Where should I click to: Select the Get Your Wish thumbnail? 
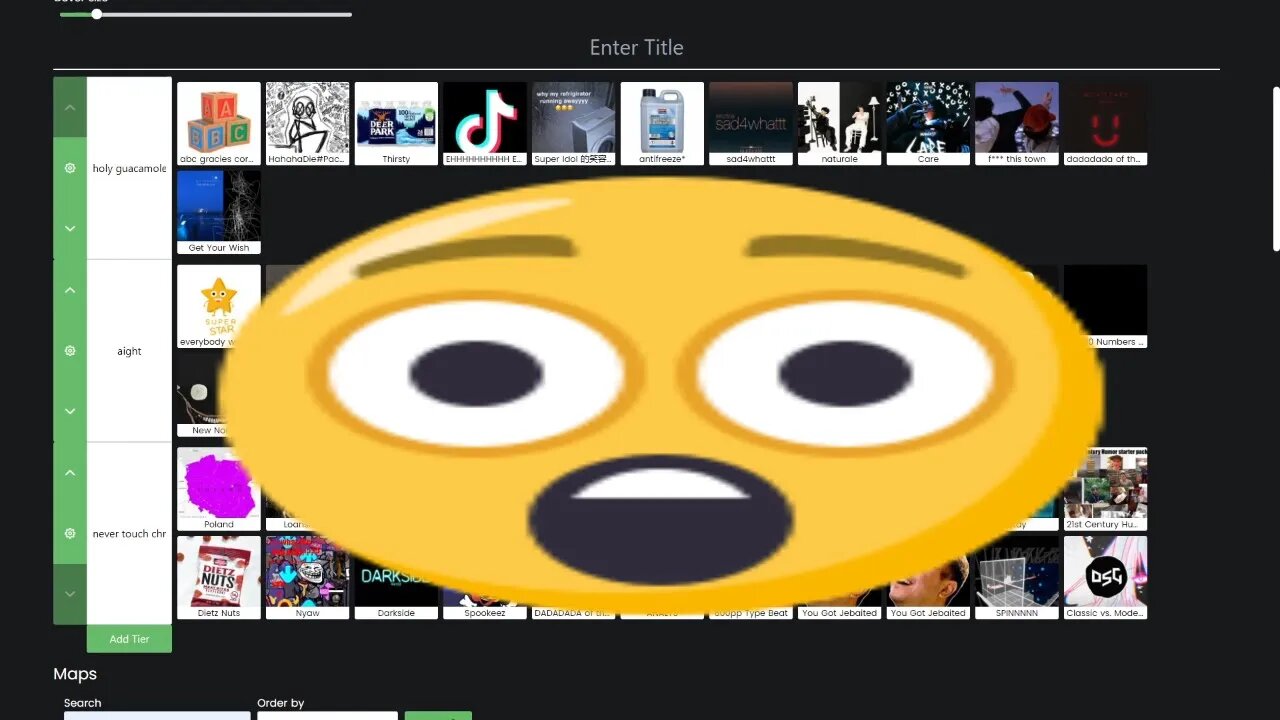point(219,212)
